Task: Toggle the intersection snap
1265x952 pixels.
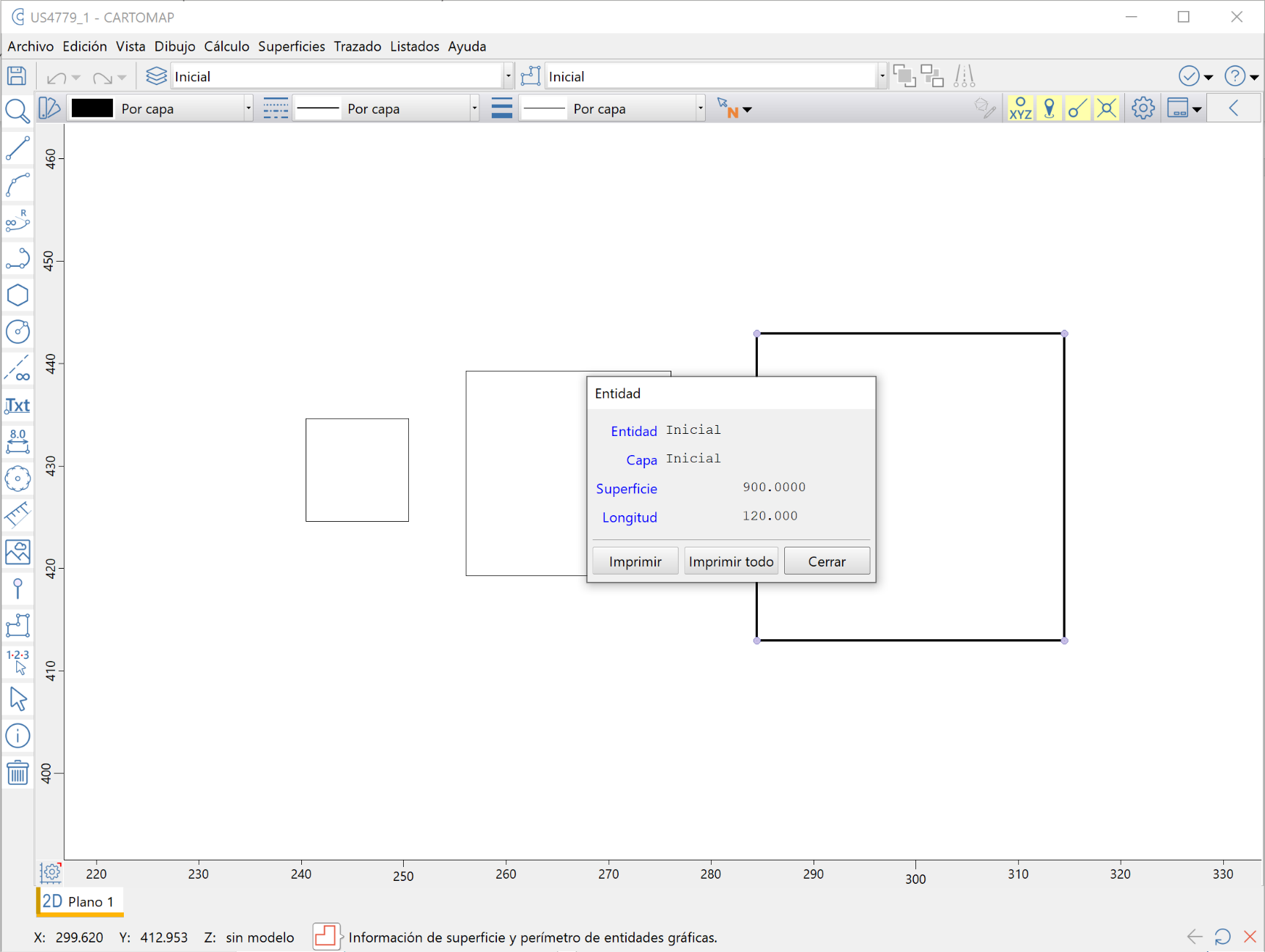Action: tap(1107, 108)
